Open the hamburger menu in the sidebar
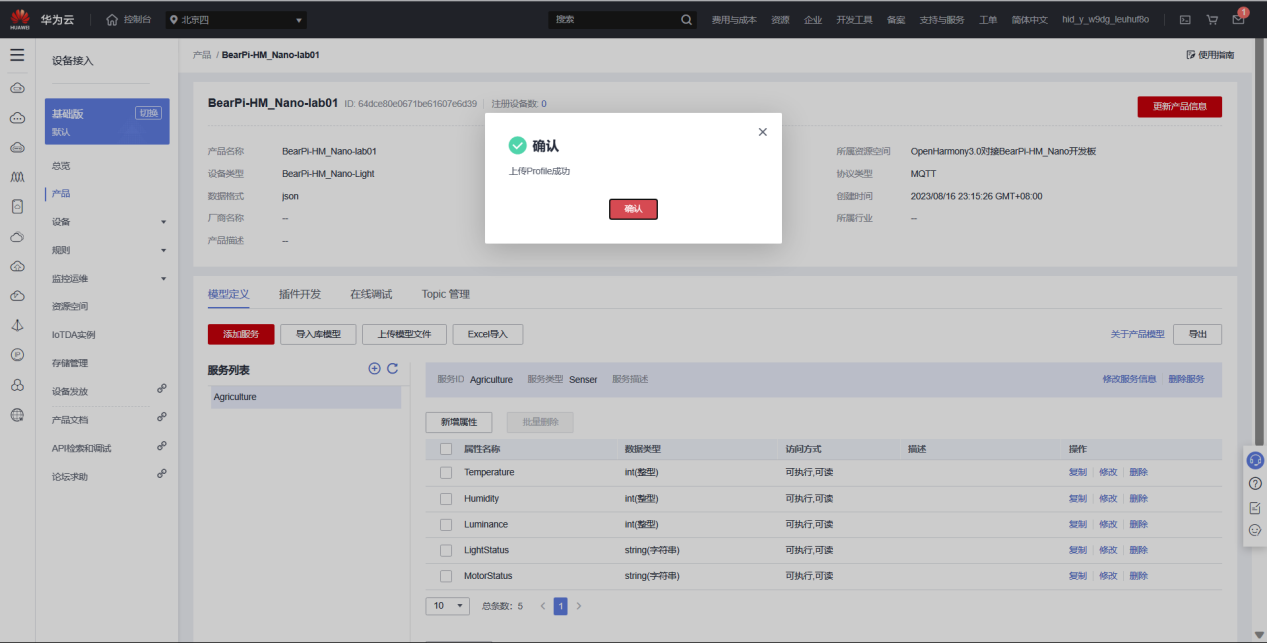Image resolution: width=1267 pixels, height=643 pixels. 17,55
